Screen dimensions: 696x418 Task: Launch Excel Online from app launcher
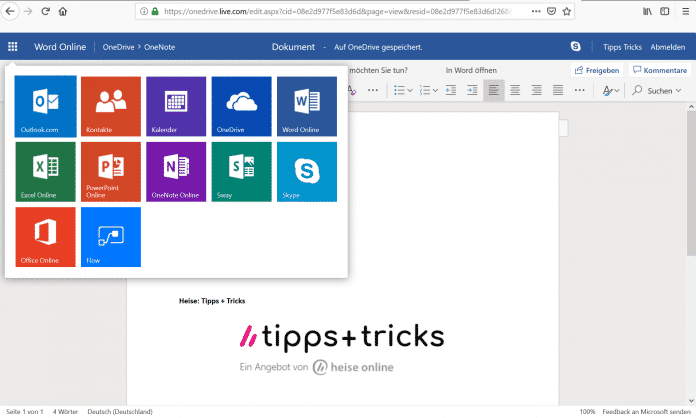click(46, 171)
